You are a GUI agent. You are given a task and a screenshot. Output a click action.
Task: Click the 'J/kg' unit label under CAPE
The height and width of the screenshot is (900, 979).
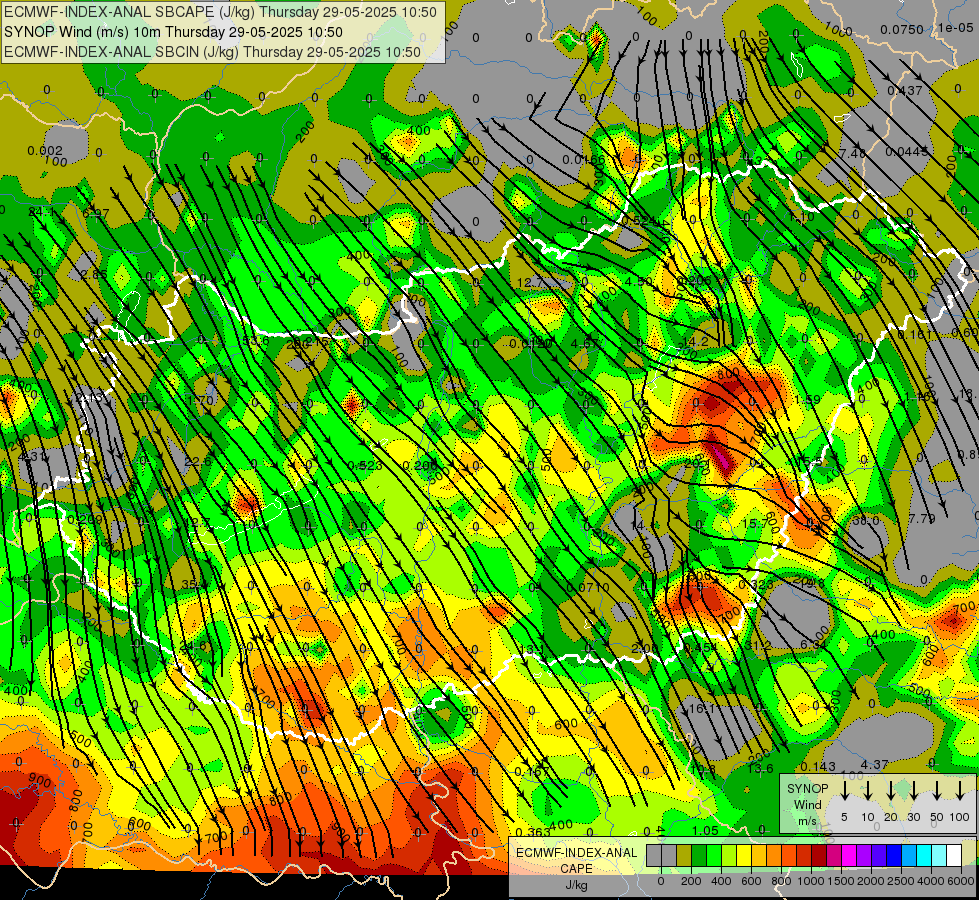pyautogui.click(x=576, y=885)
